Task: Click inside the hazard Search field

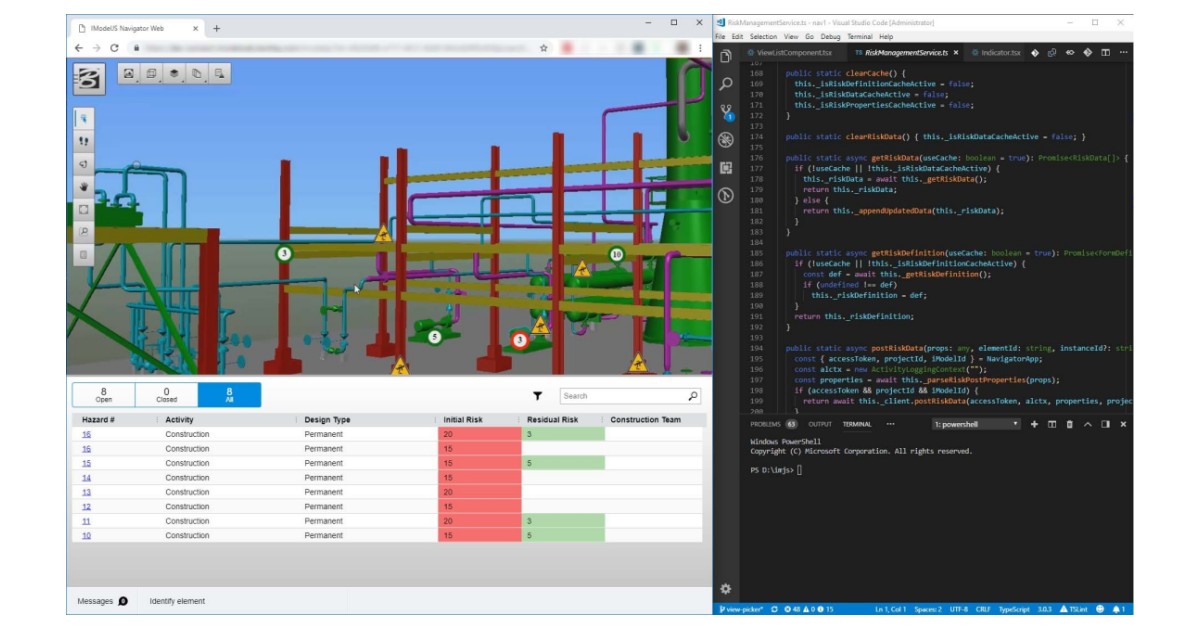Action: coord(630,396)
